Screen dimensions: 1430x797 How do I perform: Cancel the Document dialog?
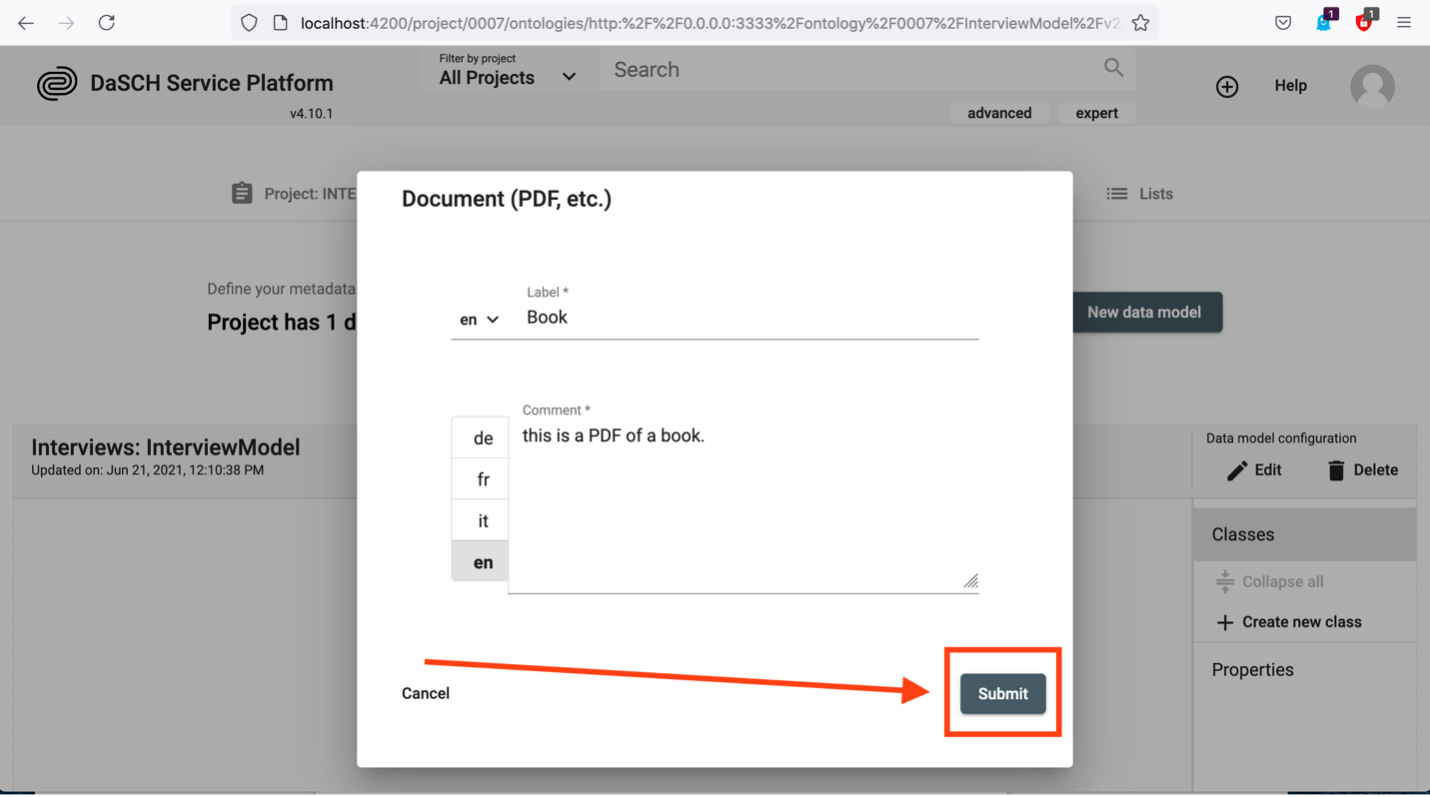tap(425, 694)
